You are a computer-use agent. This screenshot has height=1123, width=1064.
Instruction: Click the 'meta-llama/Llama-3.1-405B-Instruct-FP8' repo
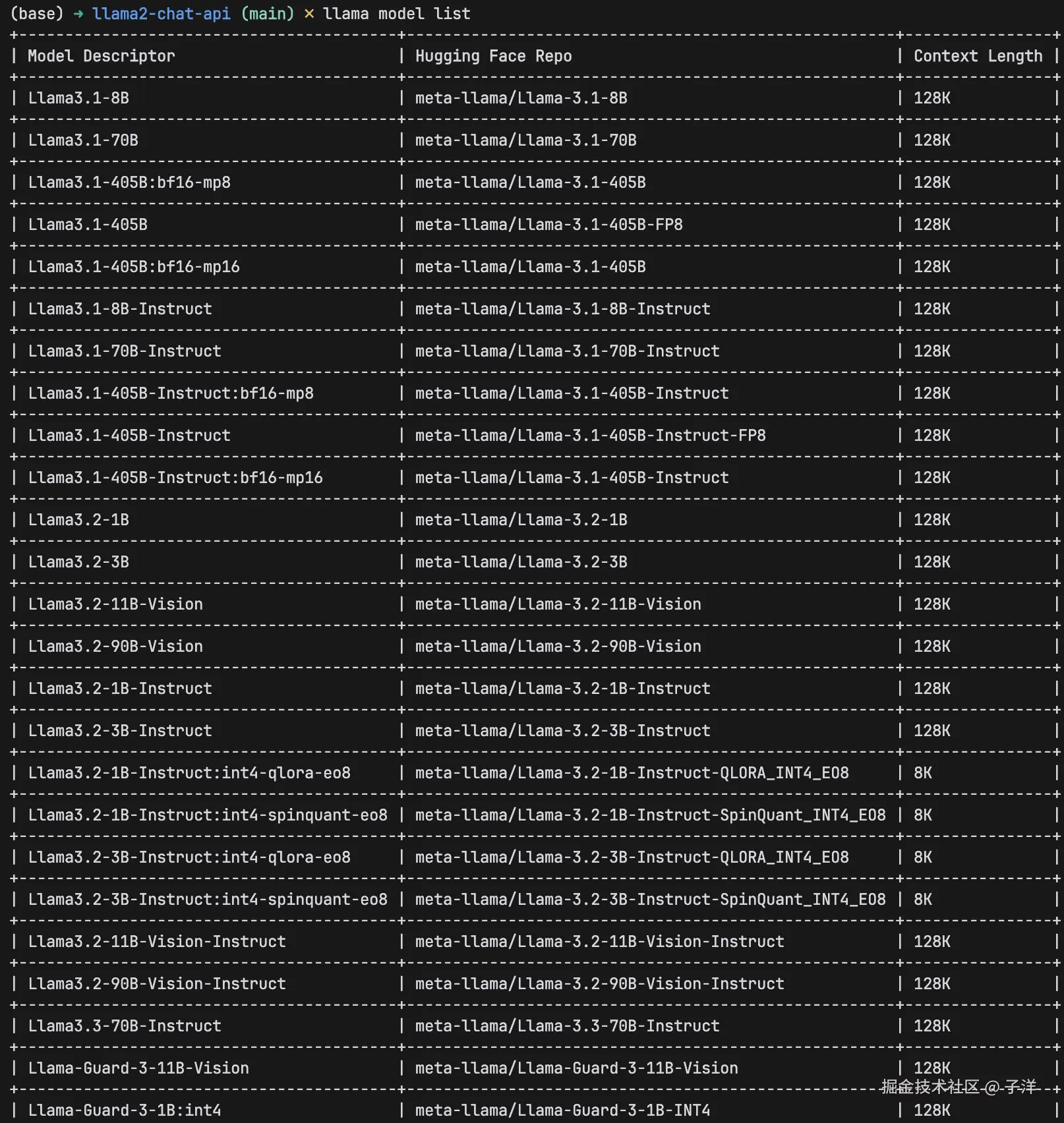590,436
